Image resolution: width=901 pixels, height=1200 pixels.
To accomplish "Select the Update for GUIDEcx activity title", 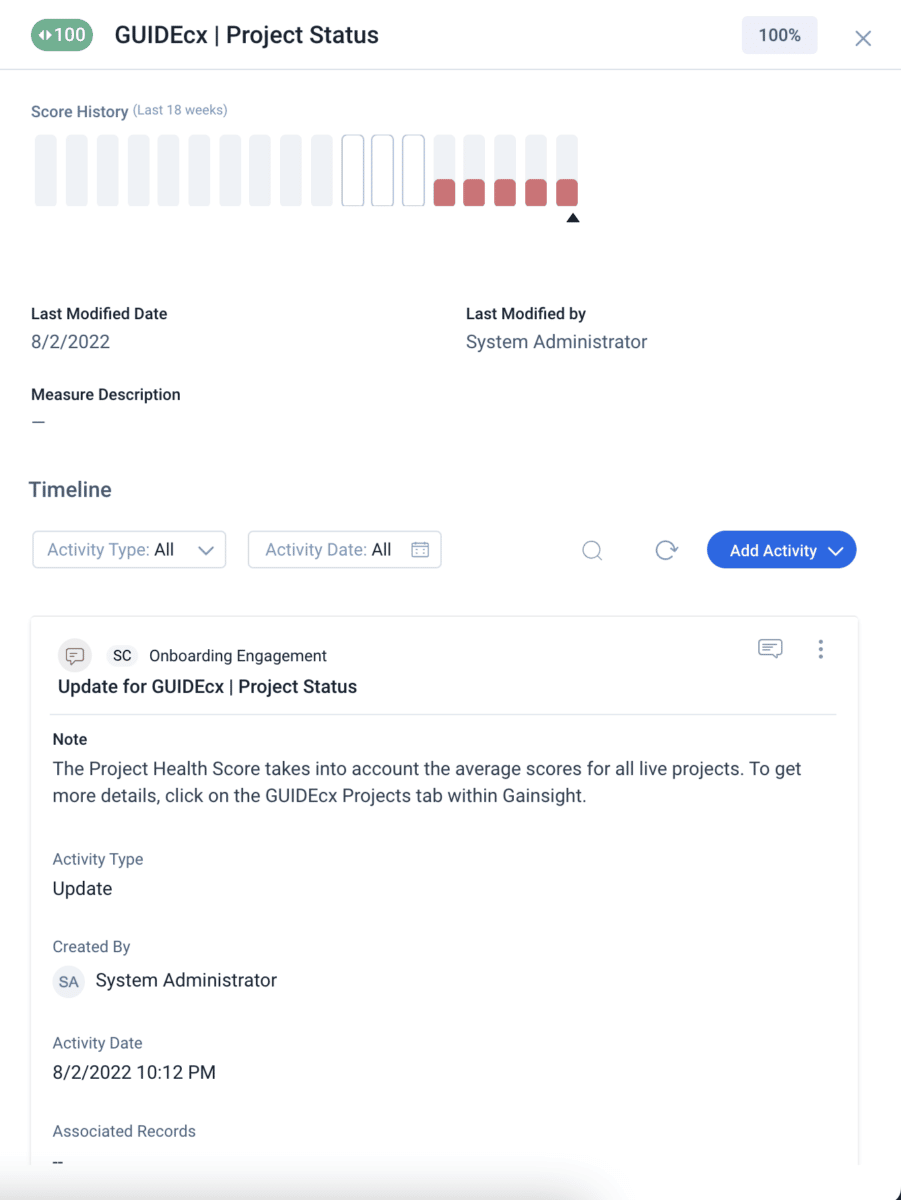I will point(206,686).
